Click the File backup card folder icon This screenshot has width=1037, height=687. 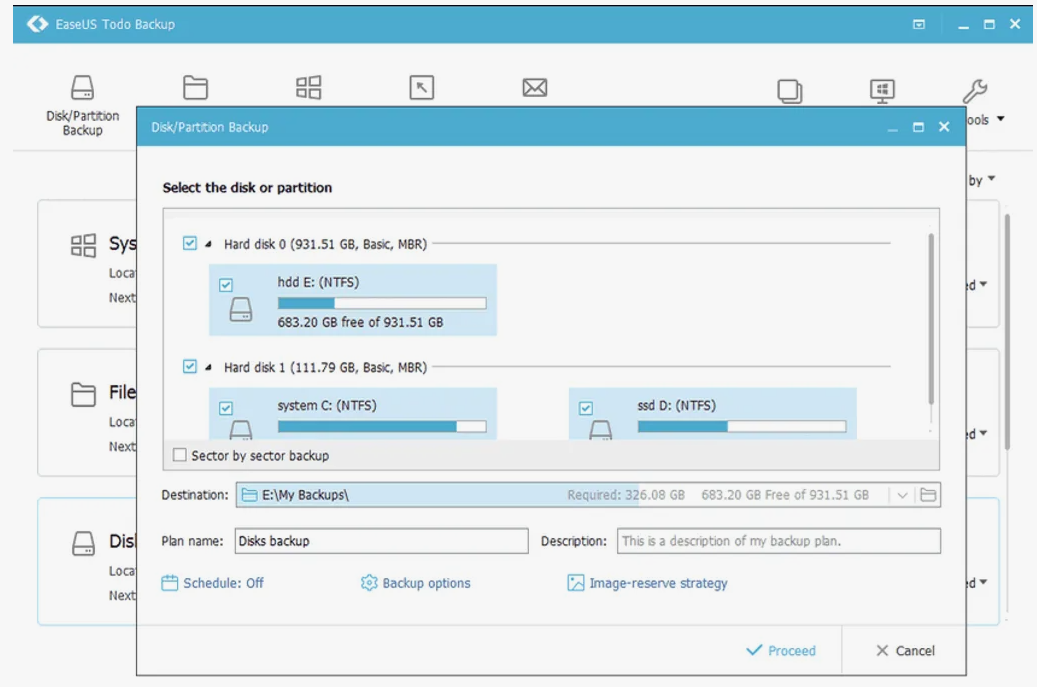pos(83,394)
